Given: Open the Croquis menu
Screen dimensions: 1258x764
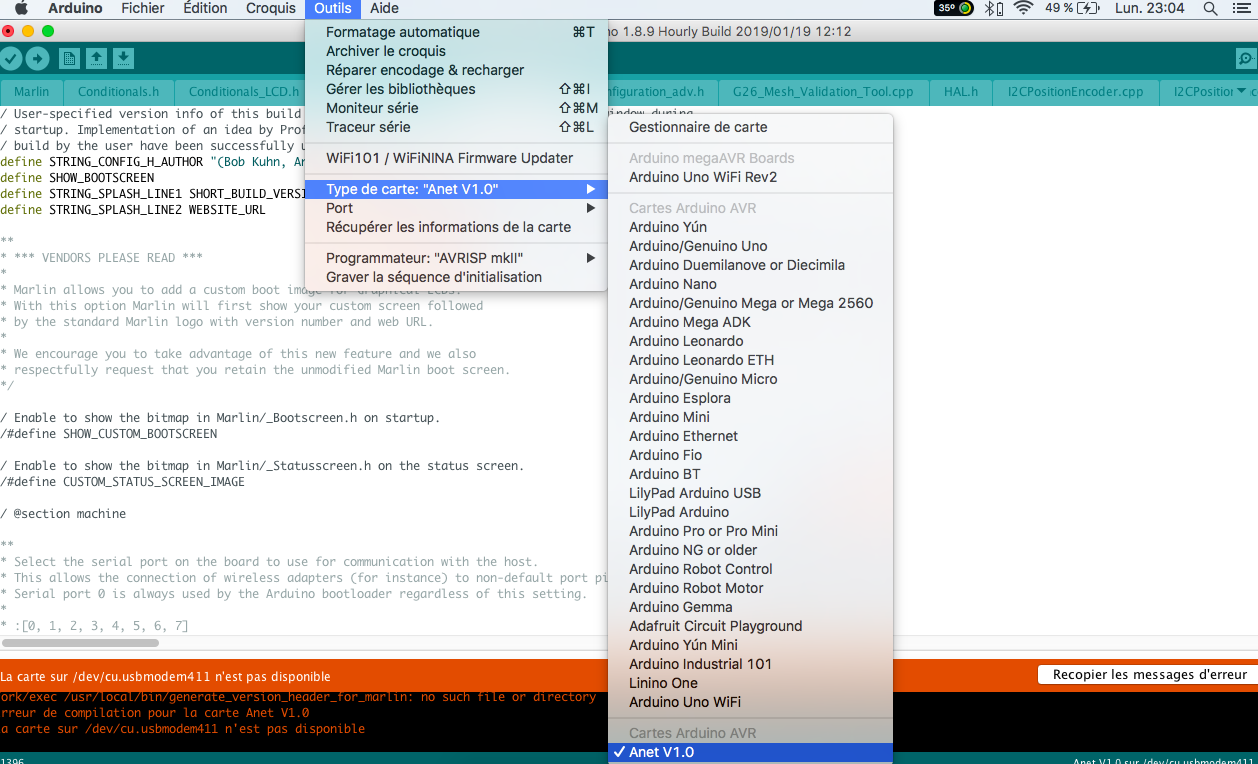Looking at the screenshot, I should point(271,8).
